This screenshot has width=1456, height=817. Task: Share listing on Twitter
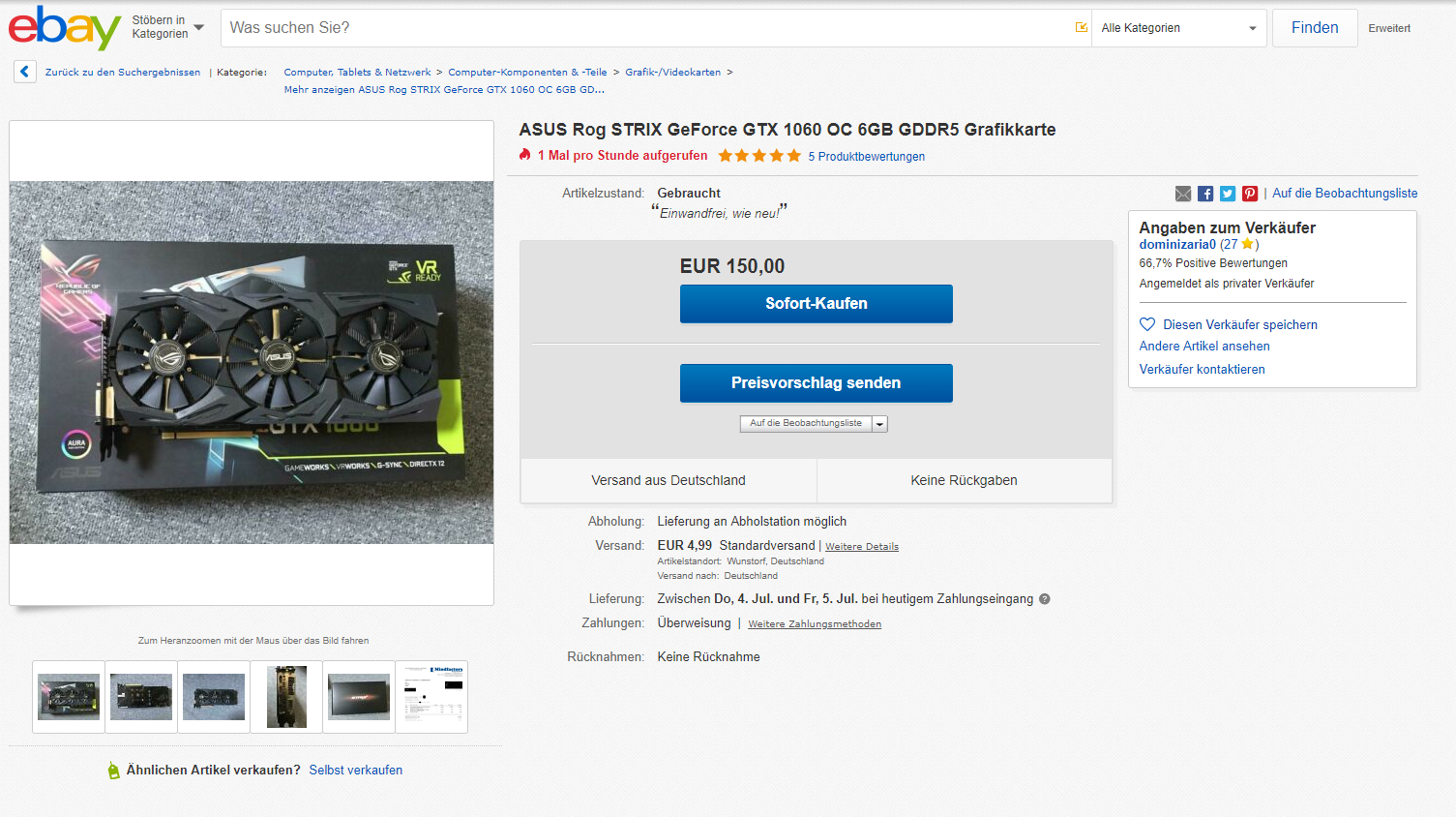click(x=1228, y=194)
